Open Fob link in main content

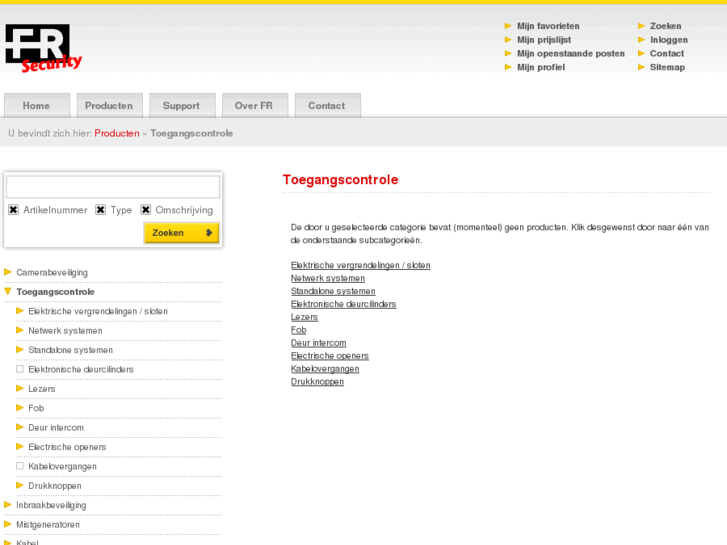click(x=299, y=330)
